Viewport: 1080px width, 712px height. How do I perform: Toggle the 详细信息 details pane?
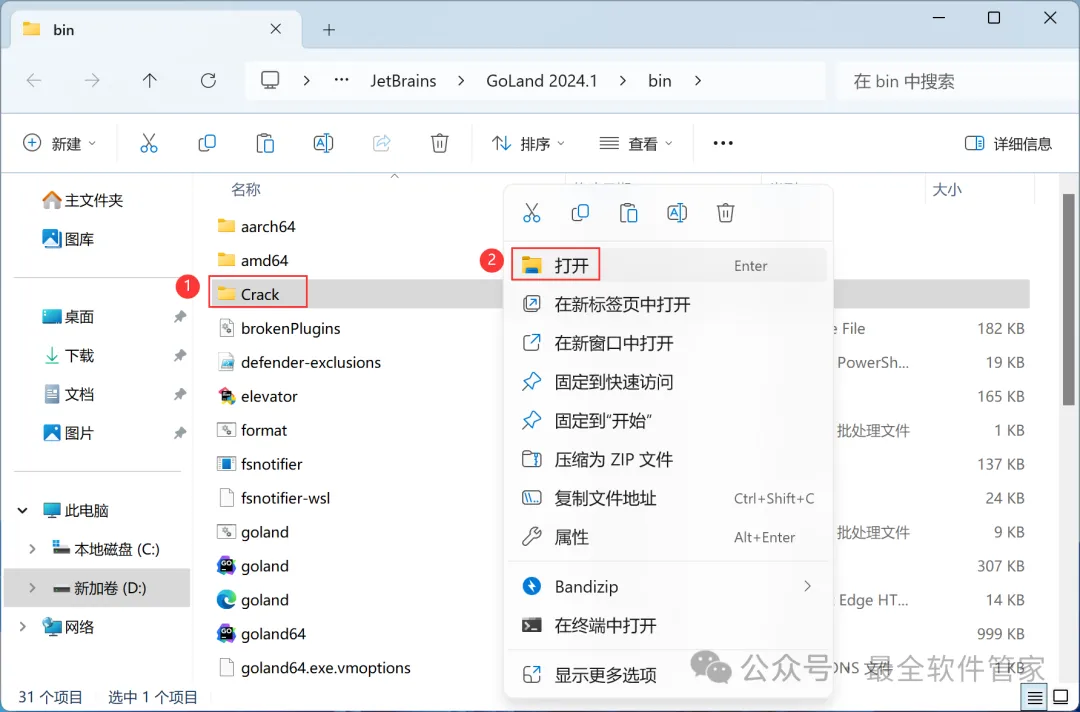pyautogui.click(x=1008, y=143)
